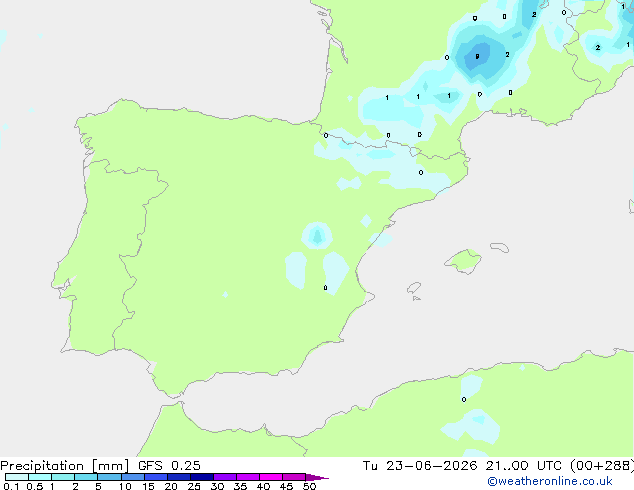Select the 20–25 mm legend swatch
The image size is (634, 490).
point(179,477)
